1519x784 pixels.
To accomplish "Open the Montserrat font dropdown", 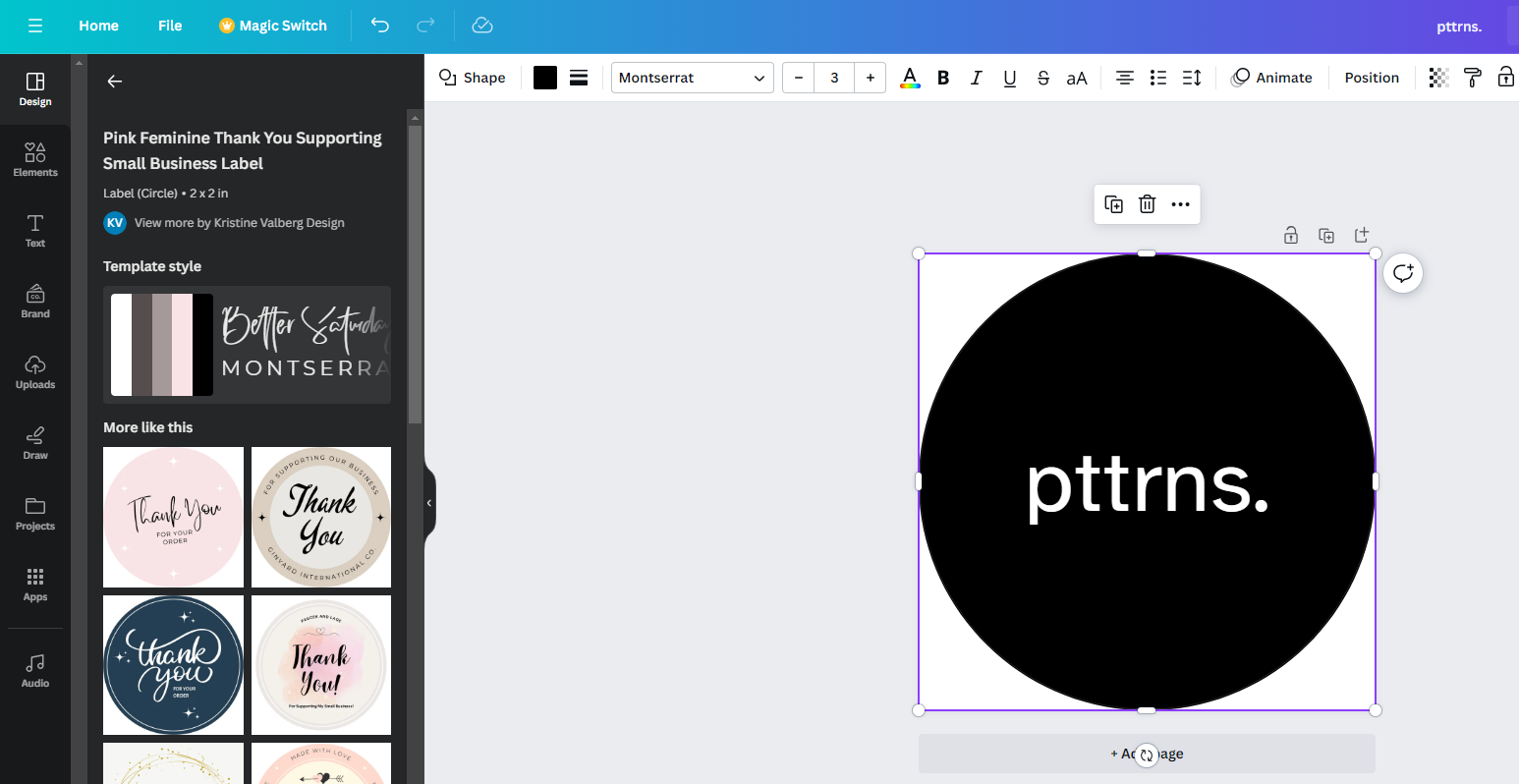I will click(693, 78).
